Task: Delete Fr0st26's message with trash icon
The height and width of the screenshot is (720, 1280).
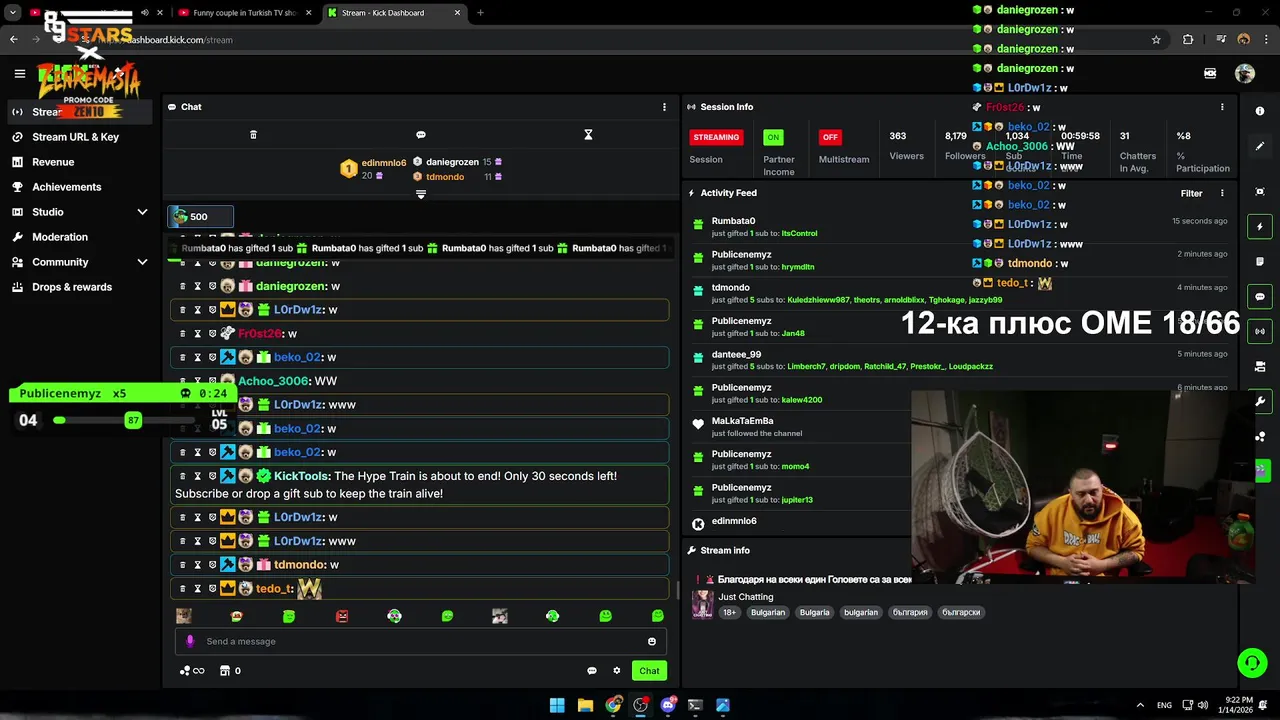Action: [182, 333]
